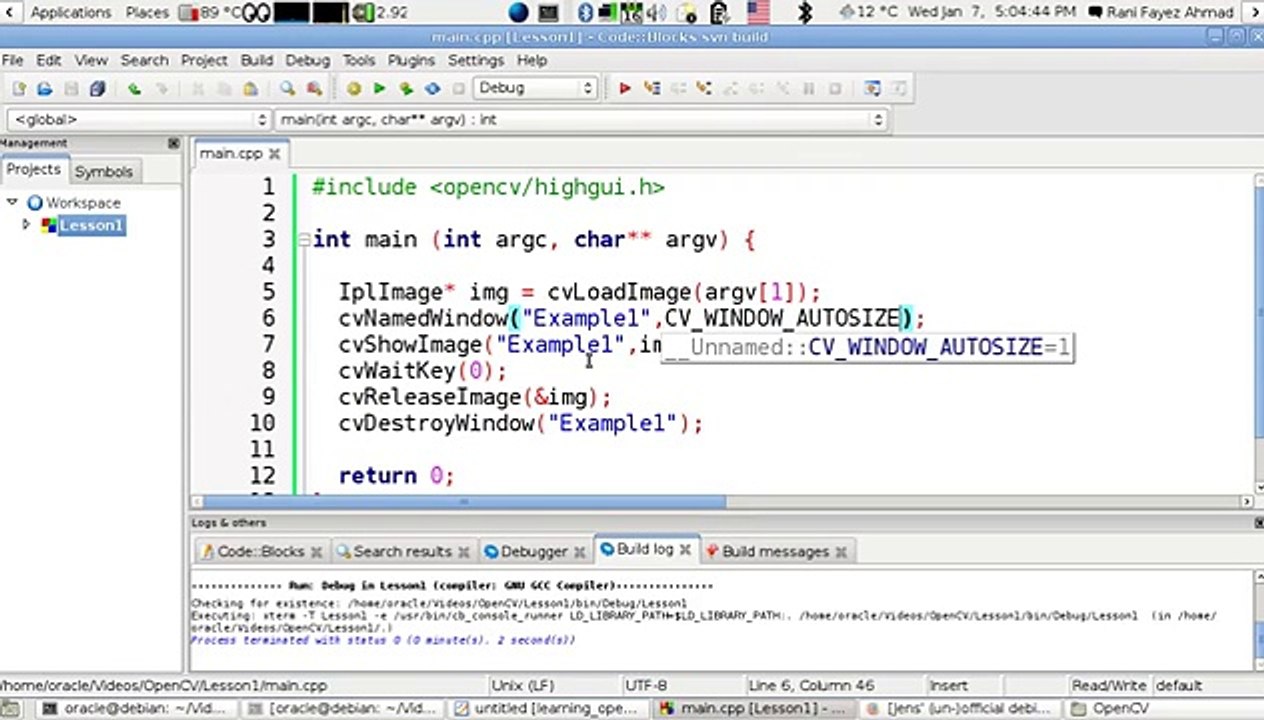Click the Replace toolbar icon
Viewport: 1264px width, 720px height.
314,89
